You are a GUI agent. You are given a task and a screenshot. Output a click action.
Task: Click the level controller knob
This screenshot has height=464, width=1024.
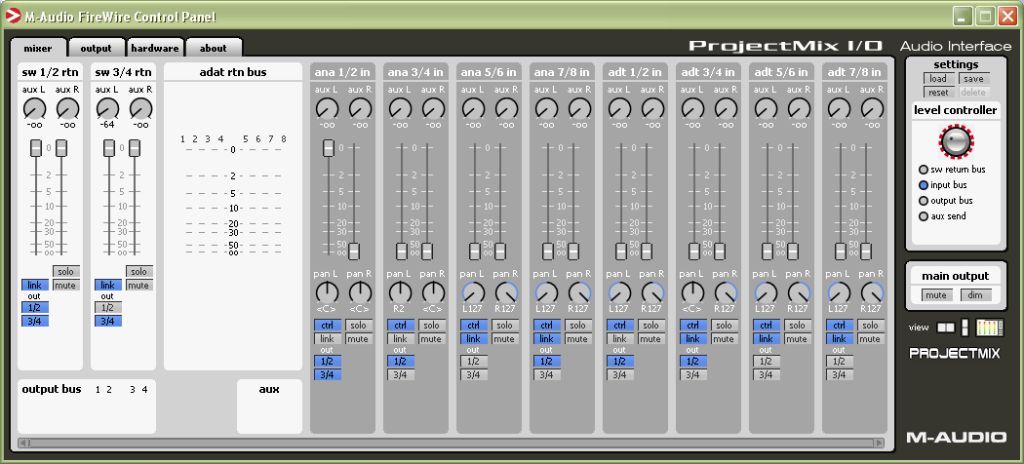(956, 141)
